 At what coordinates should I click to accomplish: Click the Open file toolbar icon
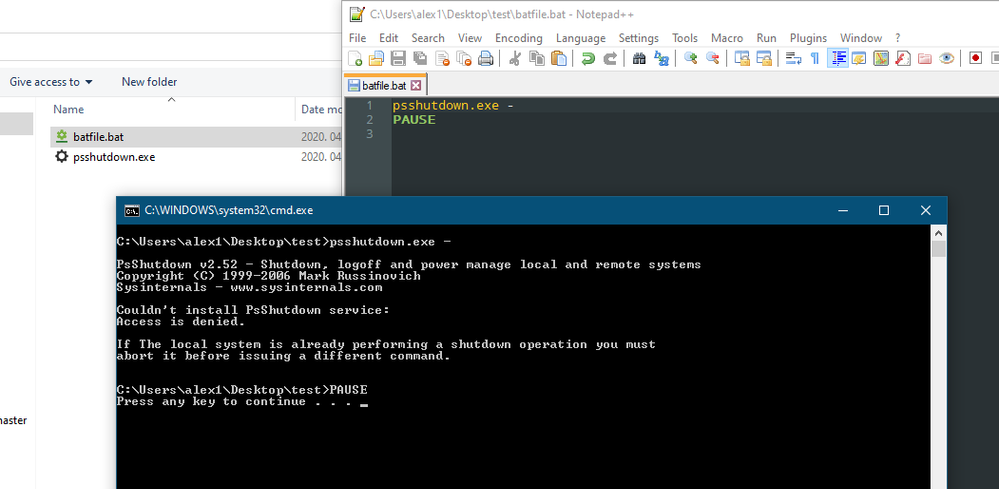(x=377, y=59)
